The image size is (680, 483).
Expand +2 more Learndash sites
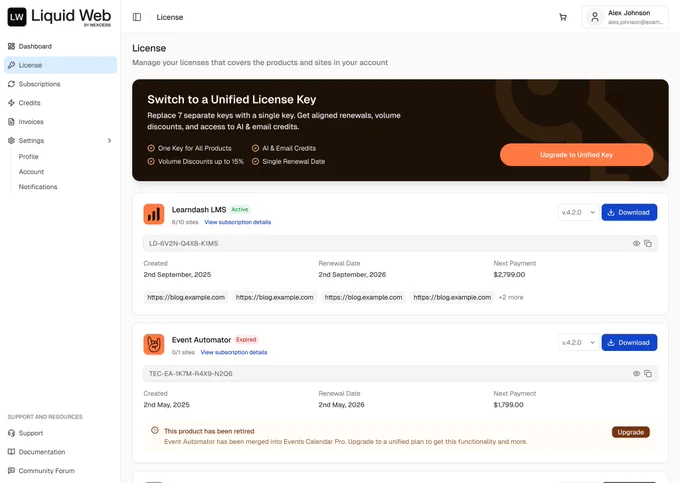(x=511, y=297)
